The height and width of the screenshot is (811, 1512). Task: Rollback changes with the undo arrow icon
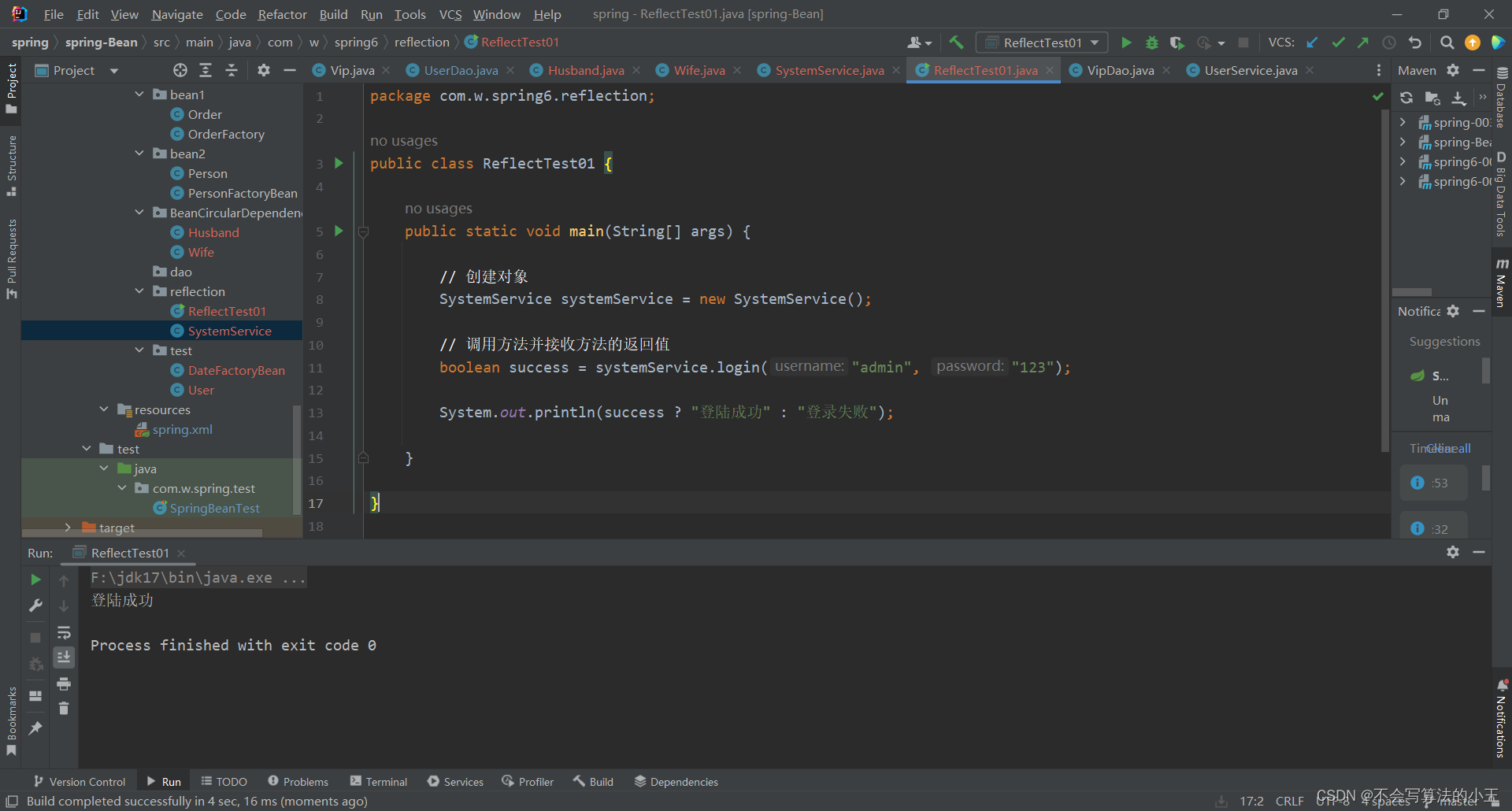pos(1415,43)
